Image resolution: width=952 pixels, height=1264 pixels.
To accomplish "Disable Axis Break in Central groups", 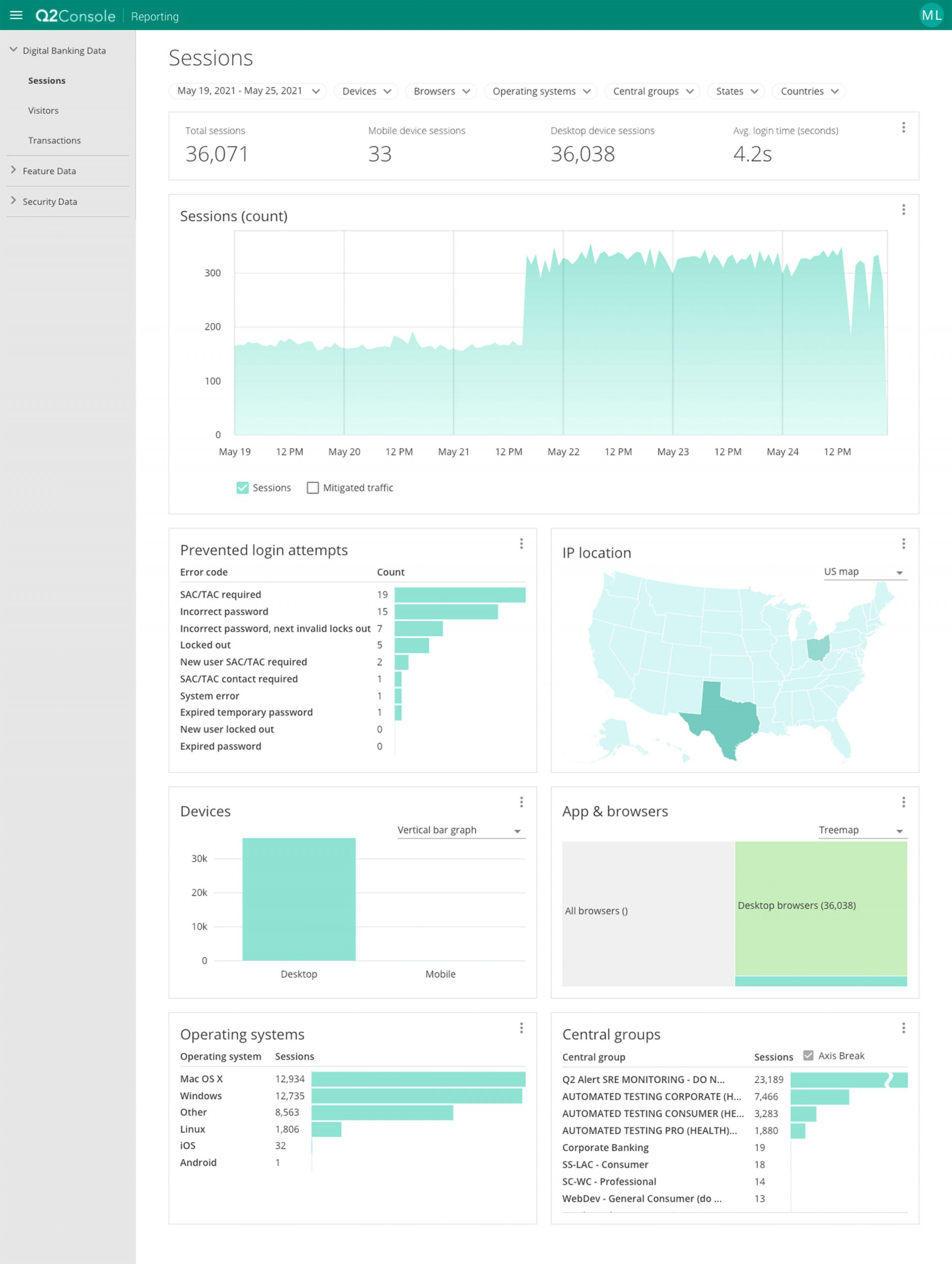I will [809, 1055].
